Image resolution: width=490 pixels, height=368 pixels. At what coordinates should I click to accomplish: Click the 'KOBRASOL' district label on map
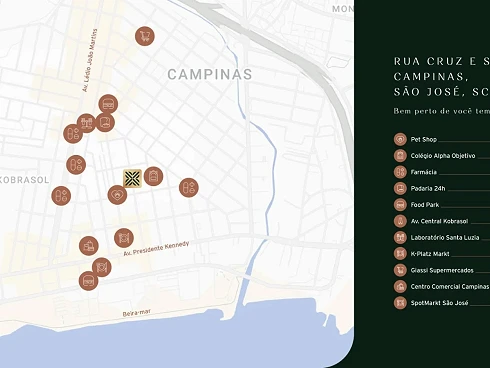coord(24,180)
